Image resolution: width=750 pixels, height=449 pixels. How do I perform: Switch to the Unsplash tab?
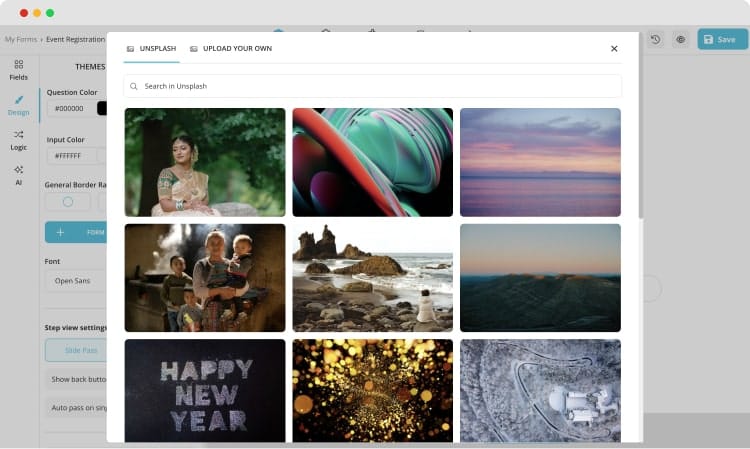pos(150,48)
